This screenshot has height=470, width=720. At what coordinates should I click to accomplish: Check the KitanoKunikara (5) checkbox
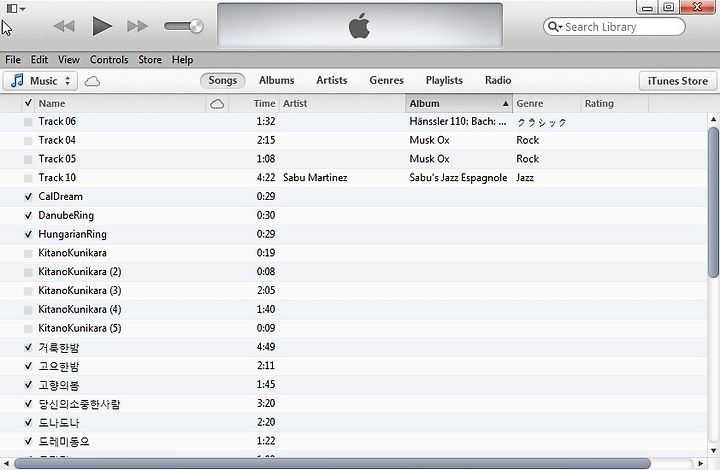(x=28, y=329)
